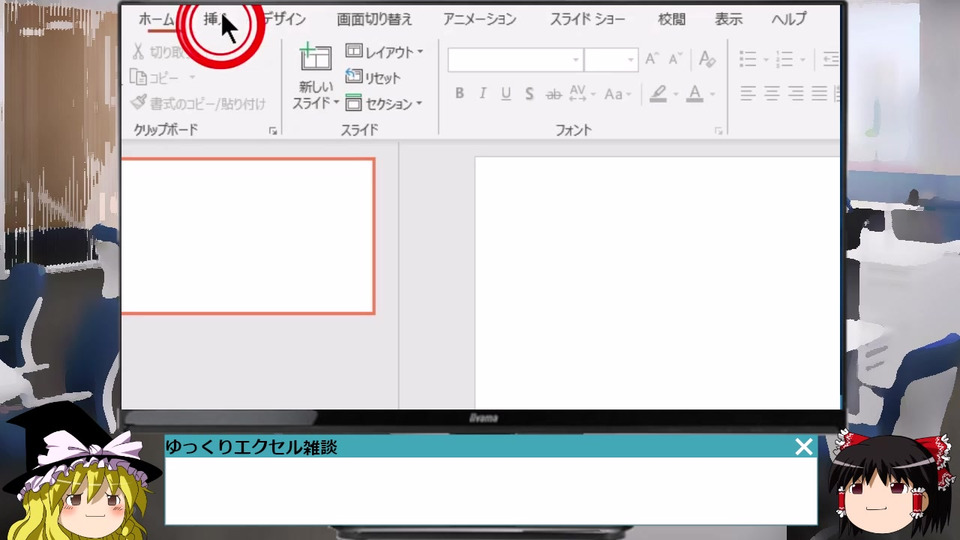Select the slide thumbnail in the panel

coord(248,236)
